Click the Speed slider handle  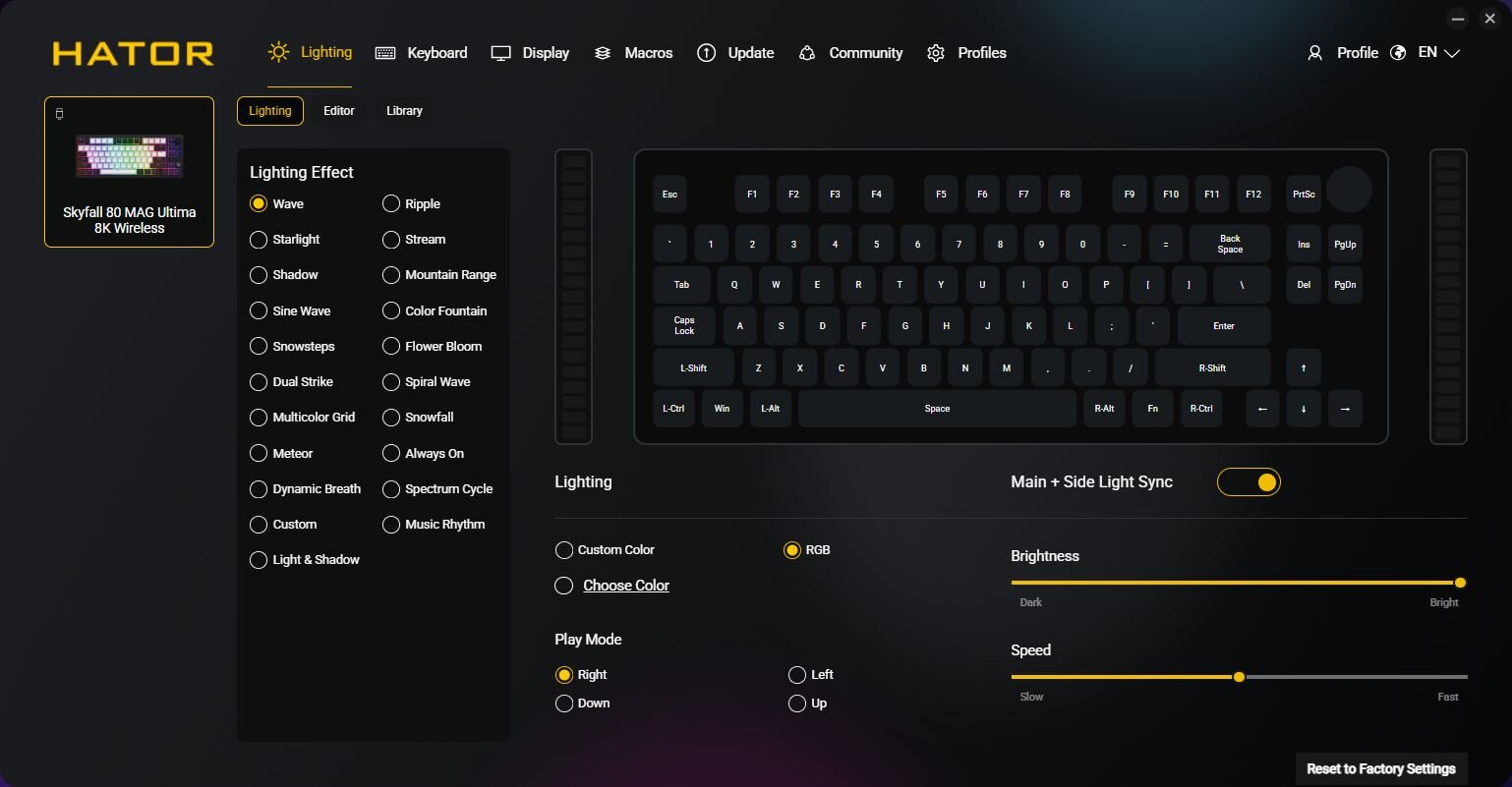1239,677
